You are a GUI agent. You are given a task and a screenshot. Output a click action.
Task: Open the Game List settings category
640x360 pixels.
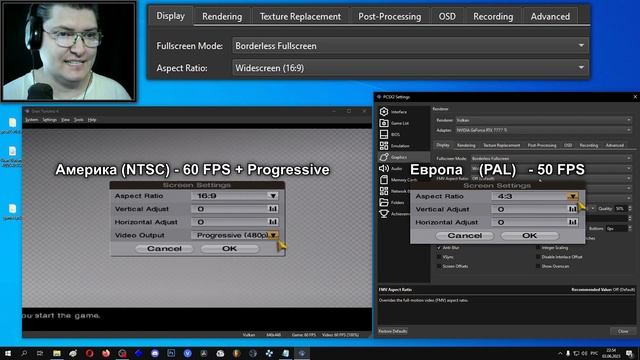(404, 123)
